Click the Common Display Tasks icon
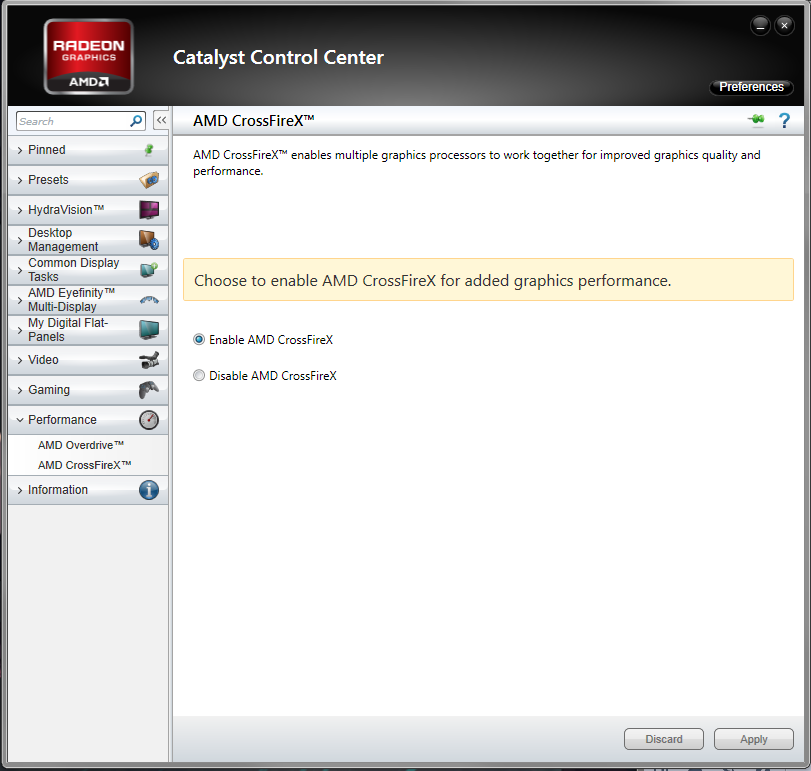 pos(149,269)
